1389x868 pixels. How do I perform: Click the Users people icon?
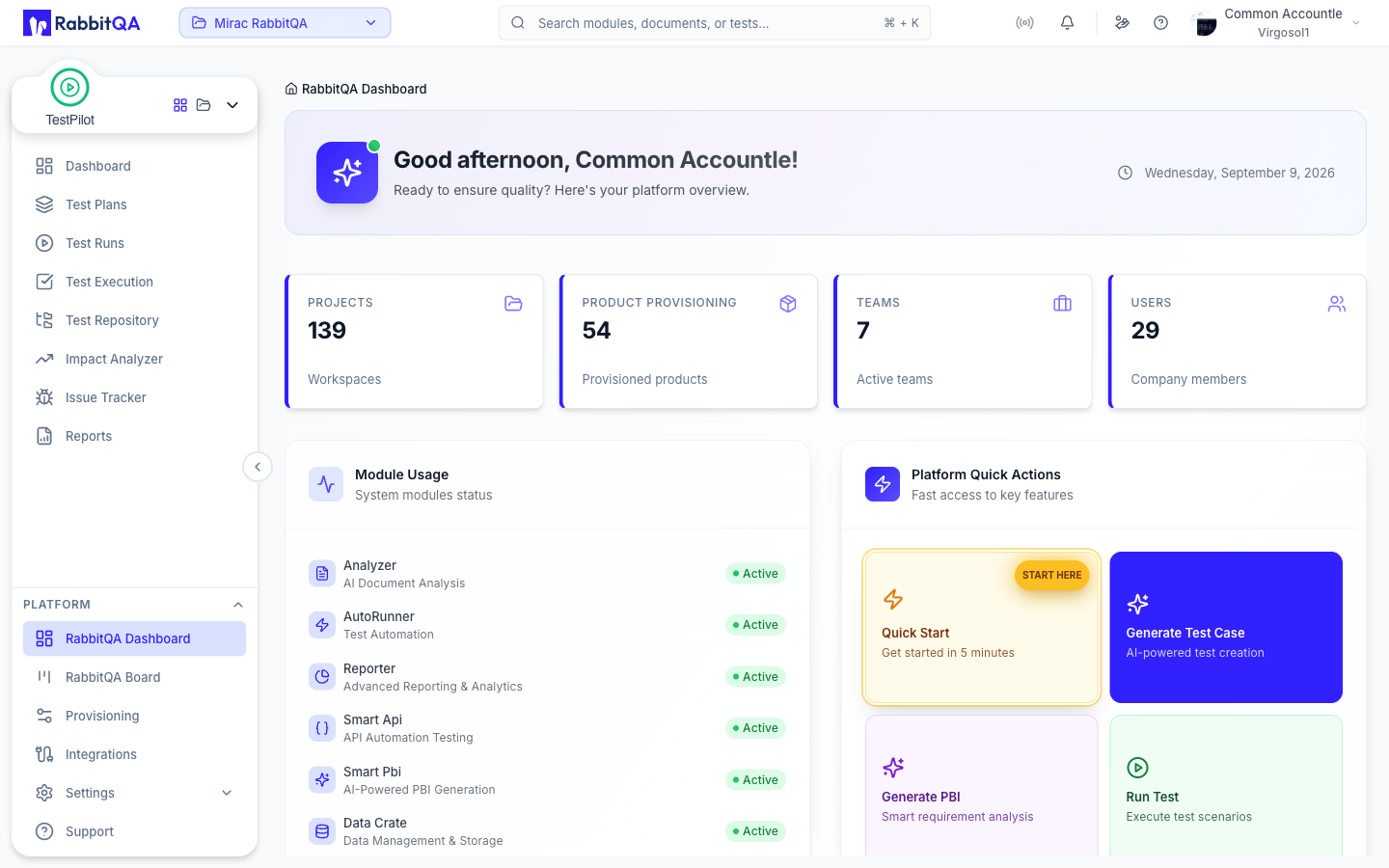(x=1337, y=304)
